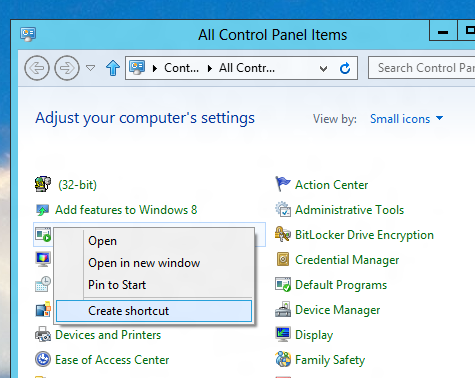The width and height of the screenshot is (475, 378).
Task: Click the icon above Devices and Printers
Action: [43, 309]
